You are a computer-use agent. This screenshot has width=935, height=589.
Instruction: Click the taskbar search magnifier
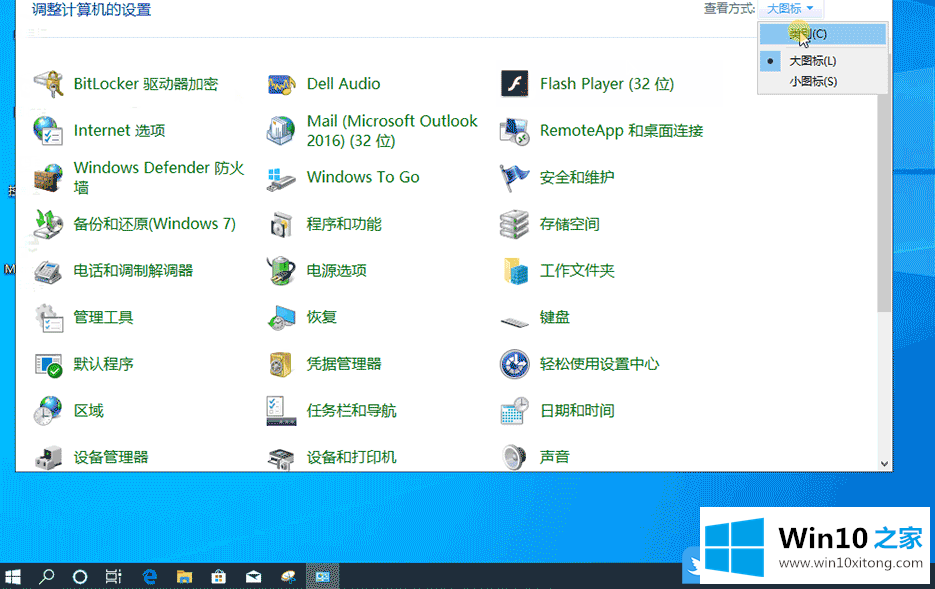46,576
